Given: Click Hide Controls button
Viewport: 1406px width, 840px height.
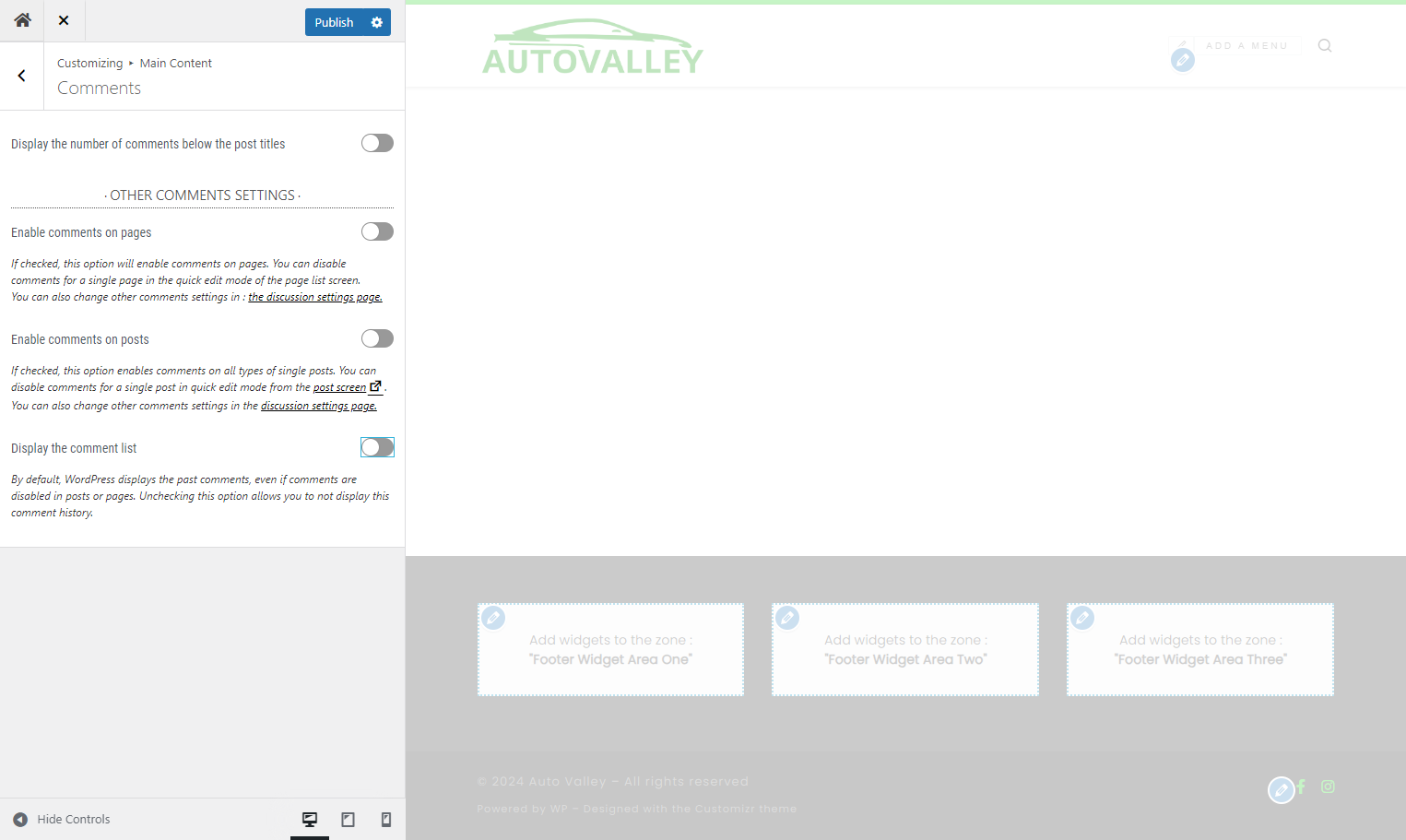Looking at the screenshot, I should coord(62,819).
